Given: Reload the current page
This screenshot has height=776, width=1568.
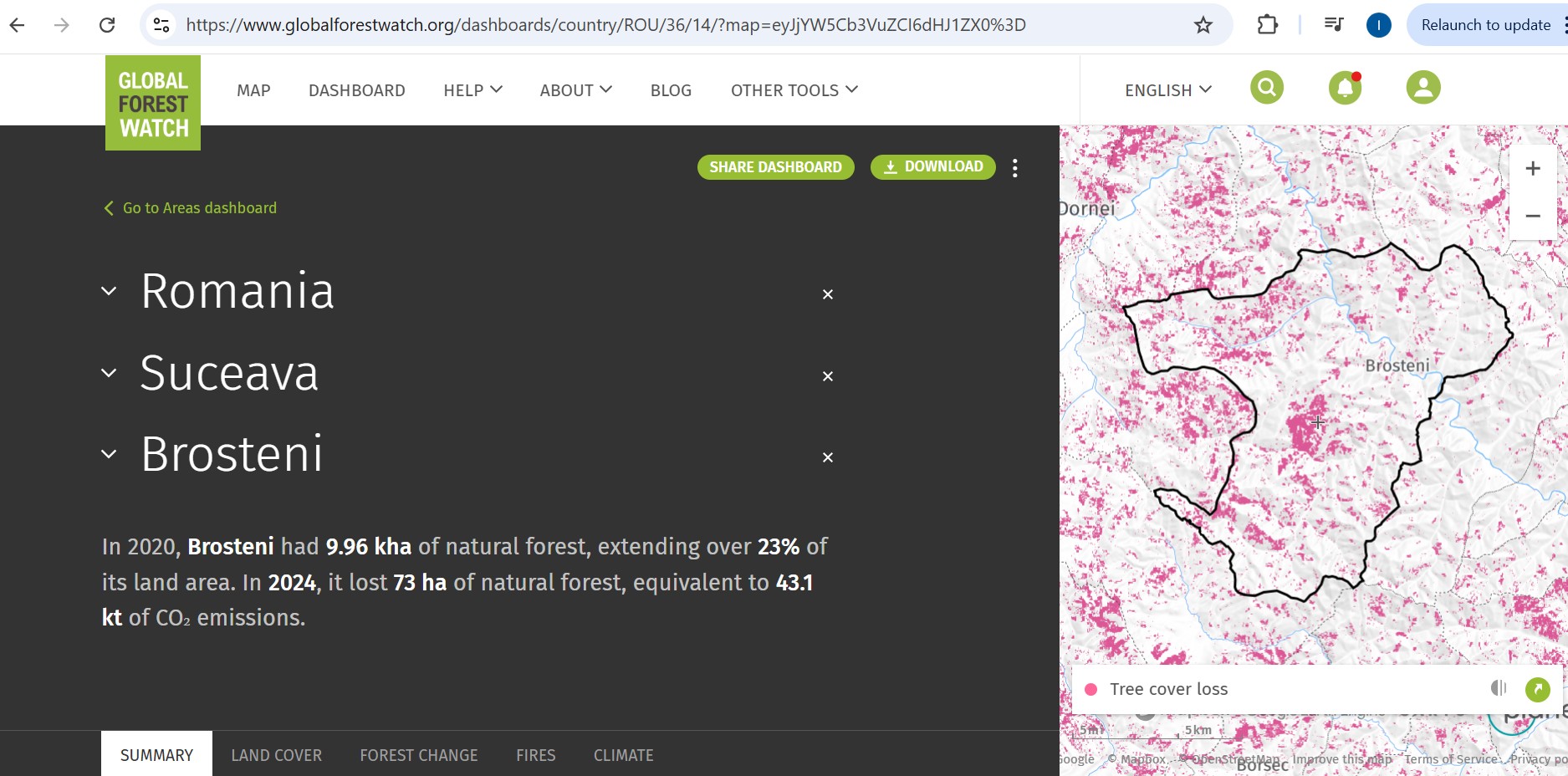Looking at the screenshot, I should coord(107,25).
